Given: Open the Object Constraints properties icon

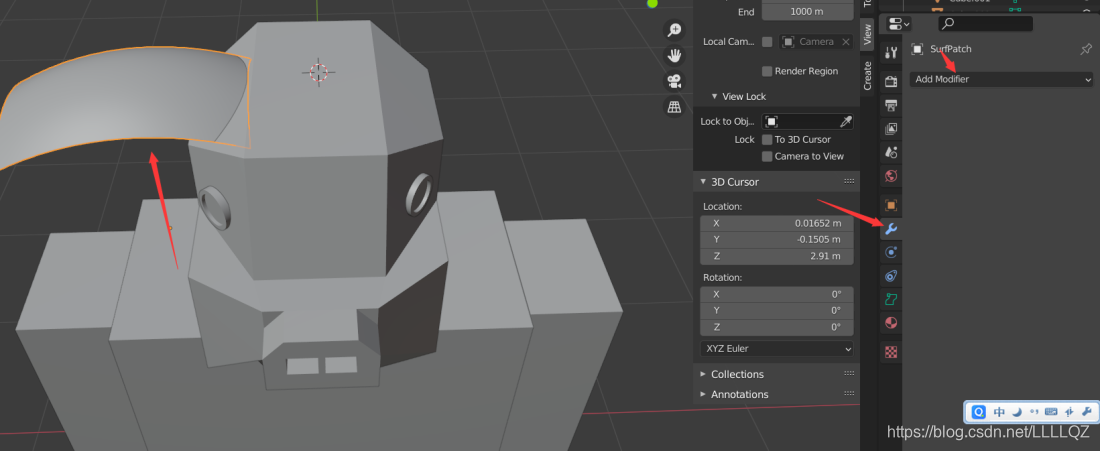Looking at the screenshot, I should click(x=891, y=276).
